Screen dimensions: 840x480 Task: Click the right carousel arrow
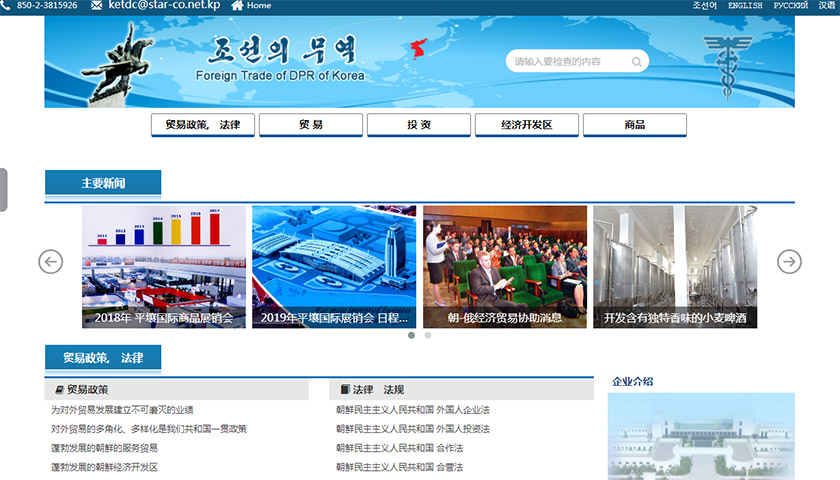tap(789, 262)
